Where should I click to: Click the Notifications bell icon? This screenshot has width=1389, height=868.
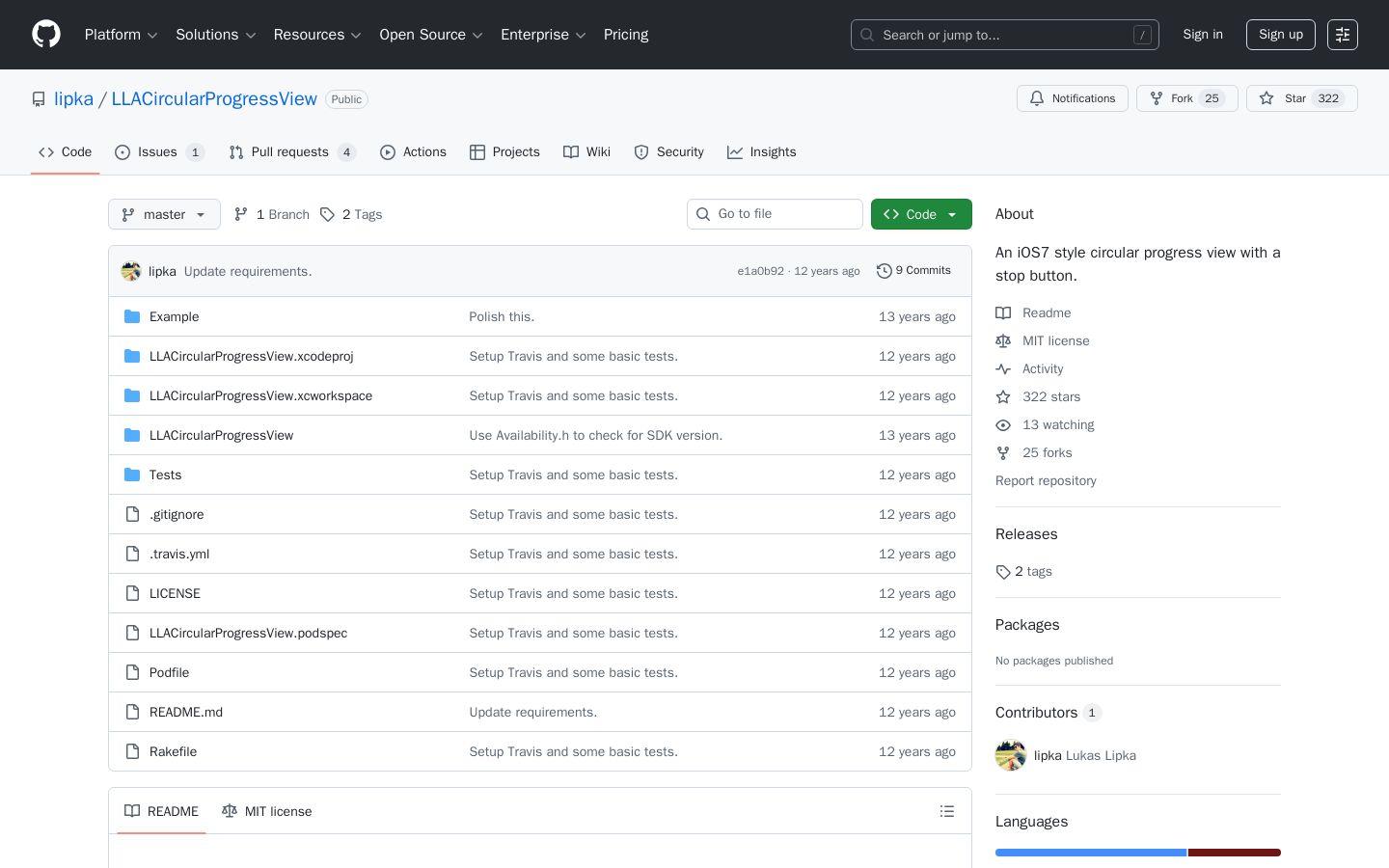tap(1037, 98)
